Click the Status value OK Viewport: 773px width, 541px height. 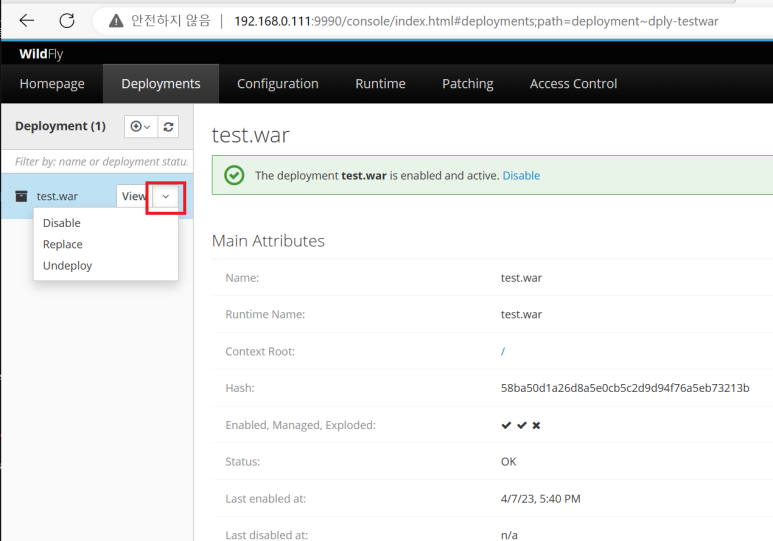(x=508, y=462)
